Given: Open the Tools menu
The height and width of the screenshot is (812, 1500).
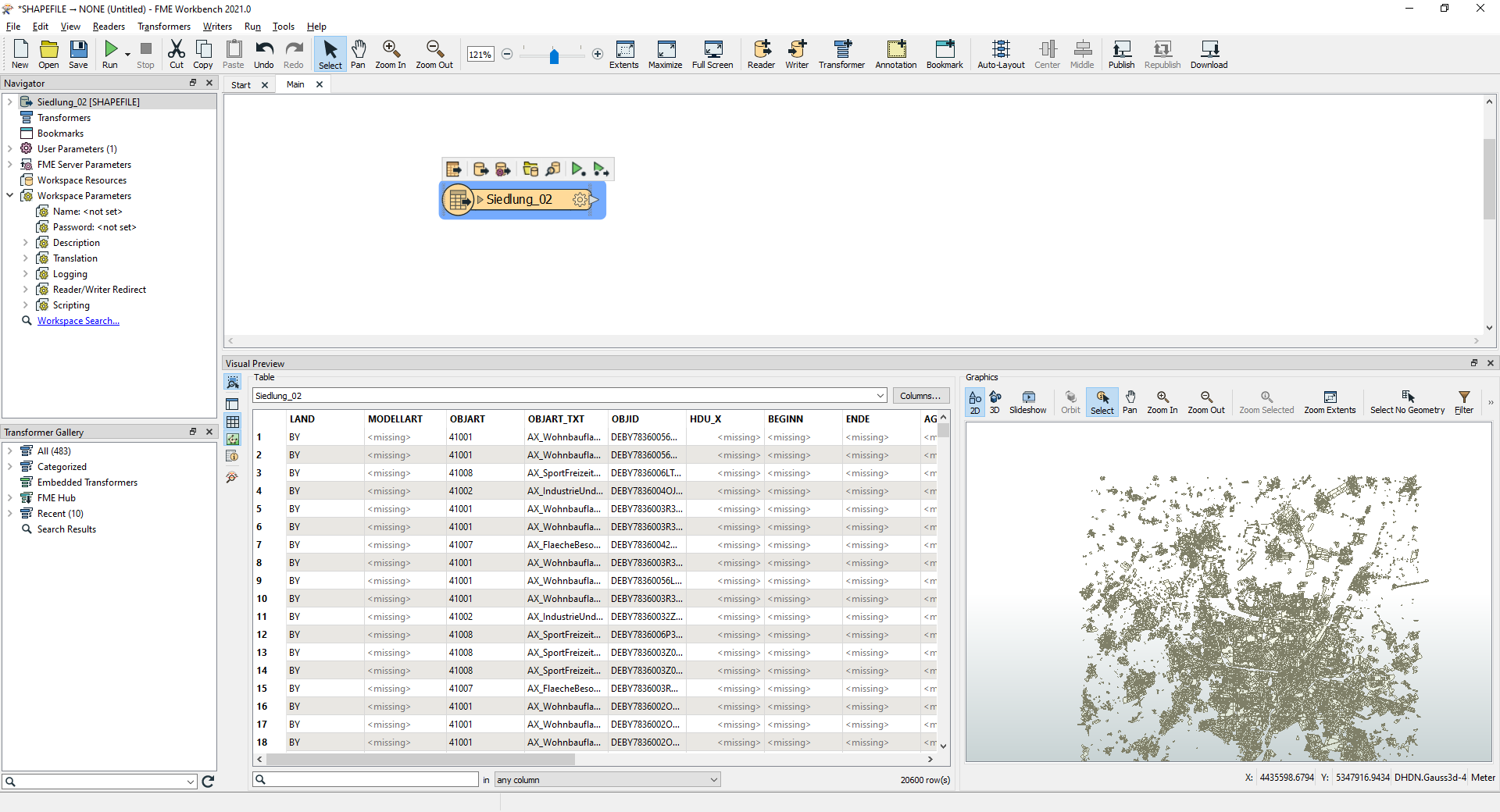Looking at the screenshot, I should 283,27.
